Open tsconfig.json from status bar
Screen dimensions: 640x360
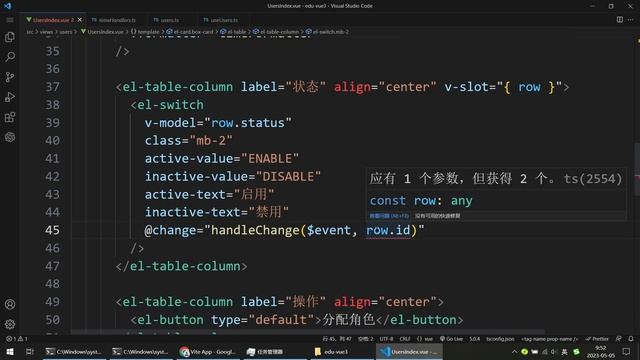coord(500,339)
